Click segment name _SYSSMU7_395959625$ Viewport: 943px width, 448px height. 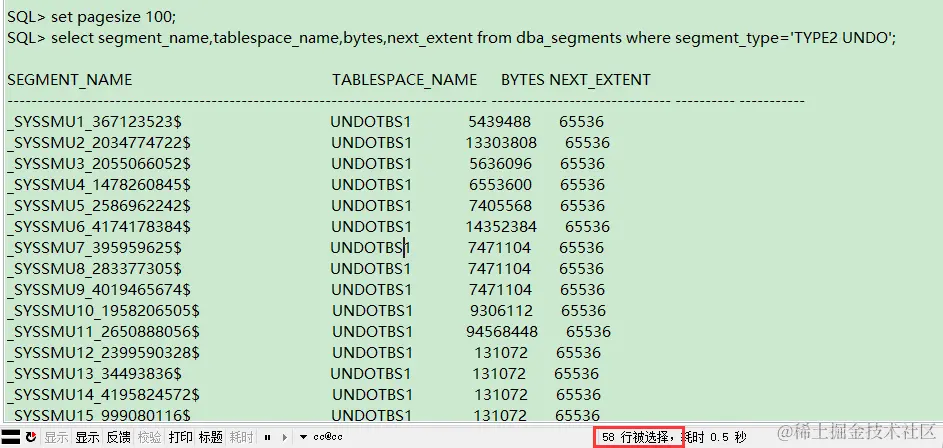[x=94, y=248]
